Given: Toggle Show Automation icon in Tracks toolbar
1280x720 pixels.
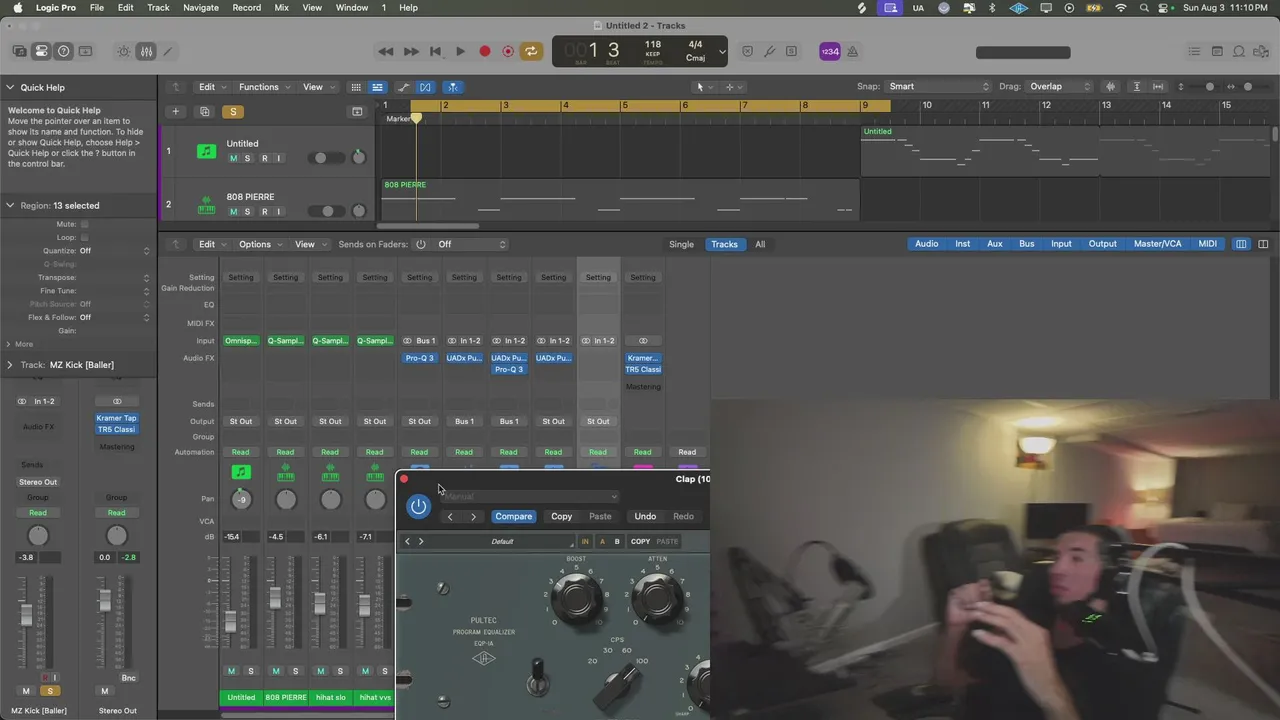Looking at the screenshot, I should (403, 87).
